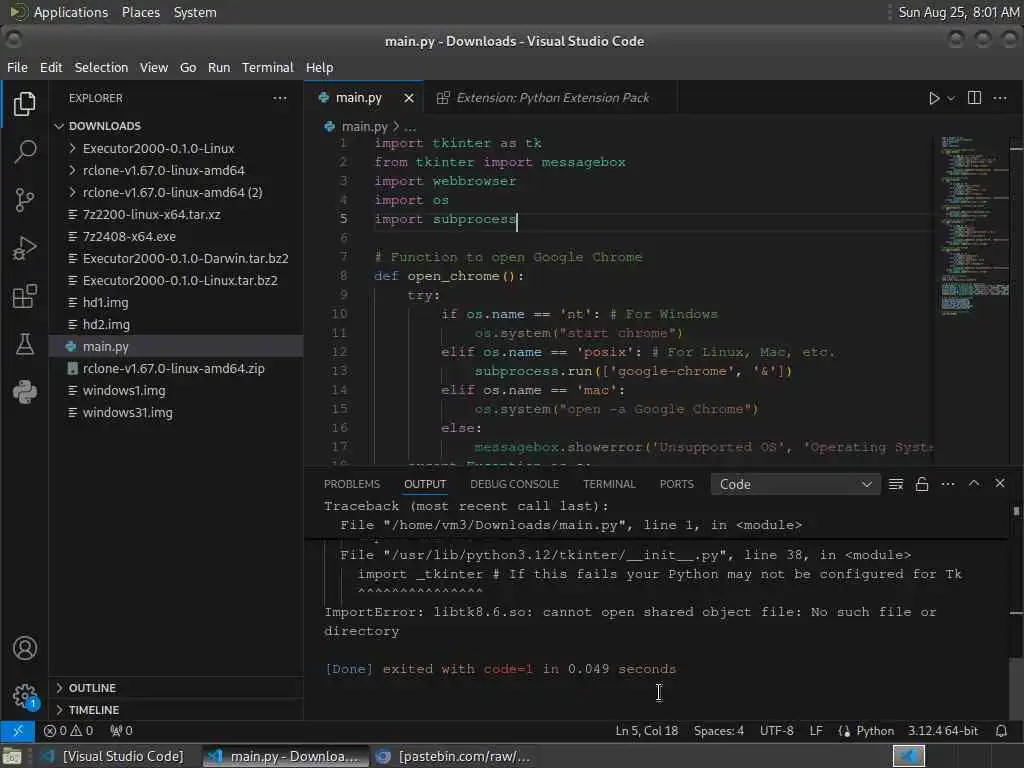The height and width of the screenshot is (768, 1024).
Task: Open the Source Control view
Action: (24, 200)
